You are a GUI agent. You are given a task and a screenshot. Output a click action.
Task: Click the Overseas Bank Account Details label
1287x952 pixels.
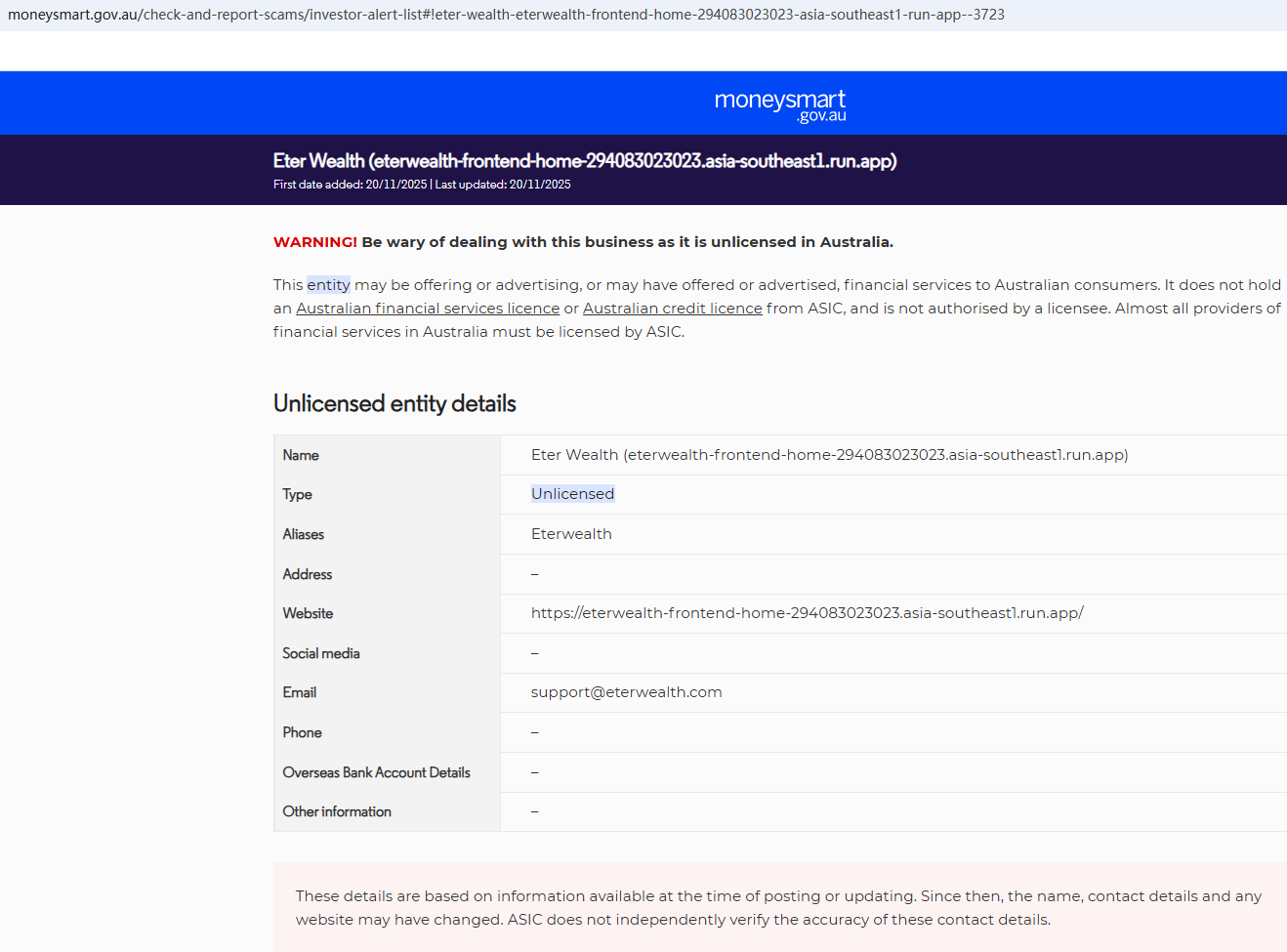(x=377, y=772)
